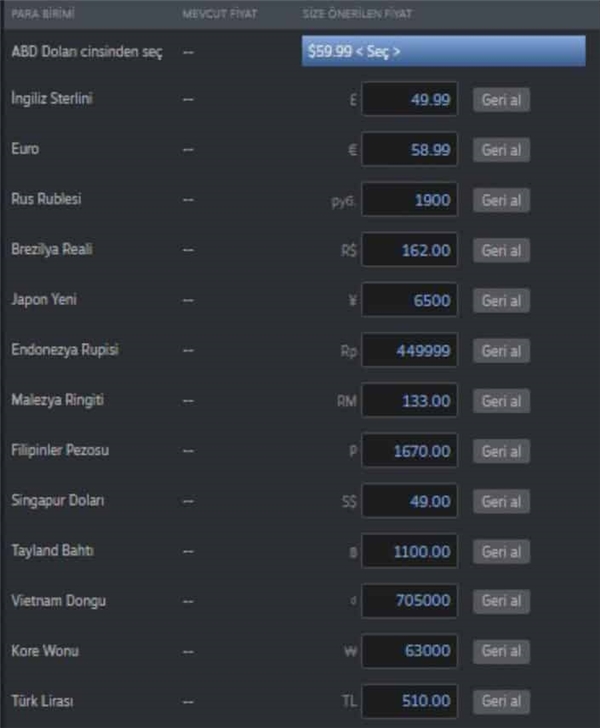Click the Euro price input field
Image resolution: width=600 pixels, height=728 pixels.
410,150
